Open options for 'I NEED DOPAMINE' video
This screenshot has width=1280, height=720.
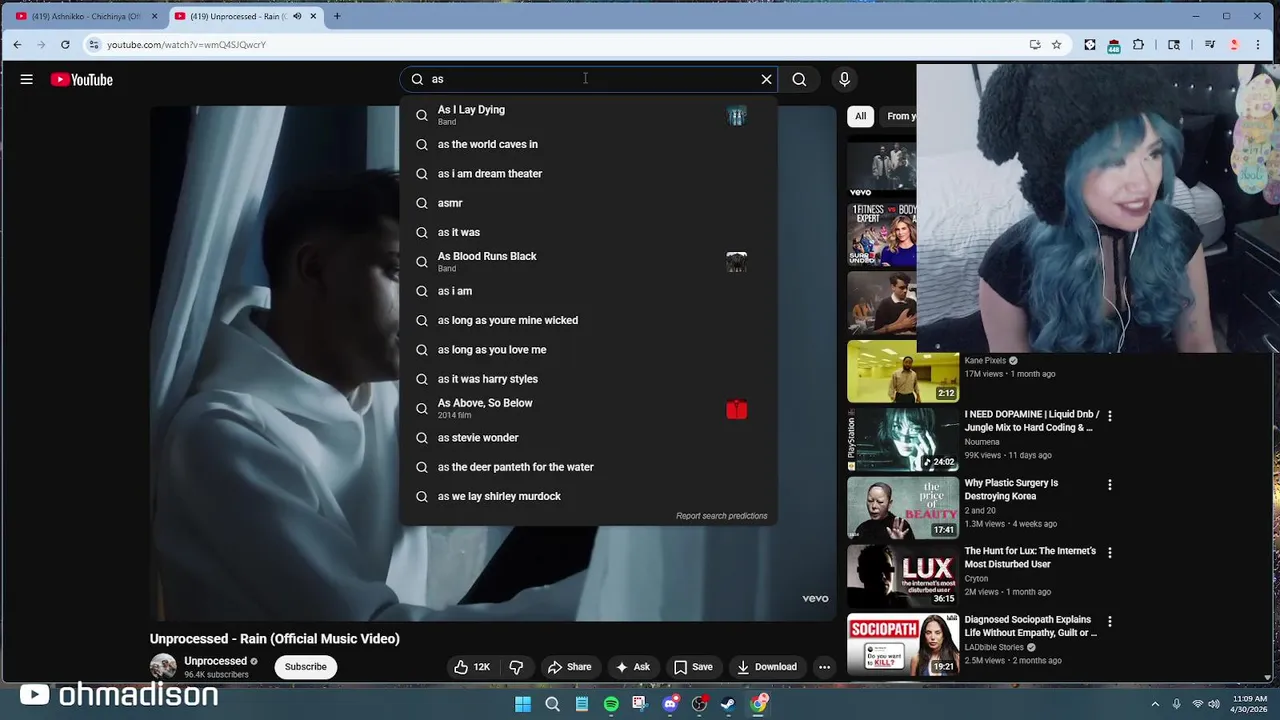1109,416
